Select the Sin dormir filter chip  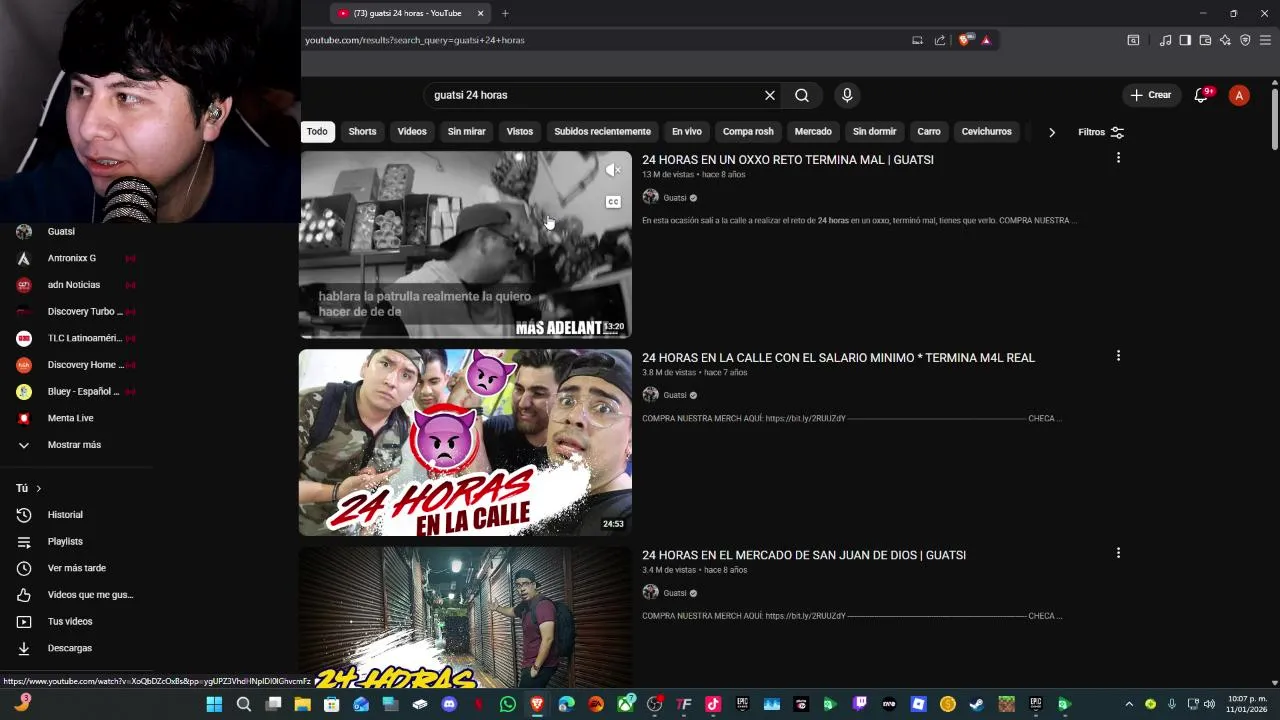point(875,132)
